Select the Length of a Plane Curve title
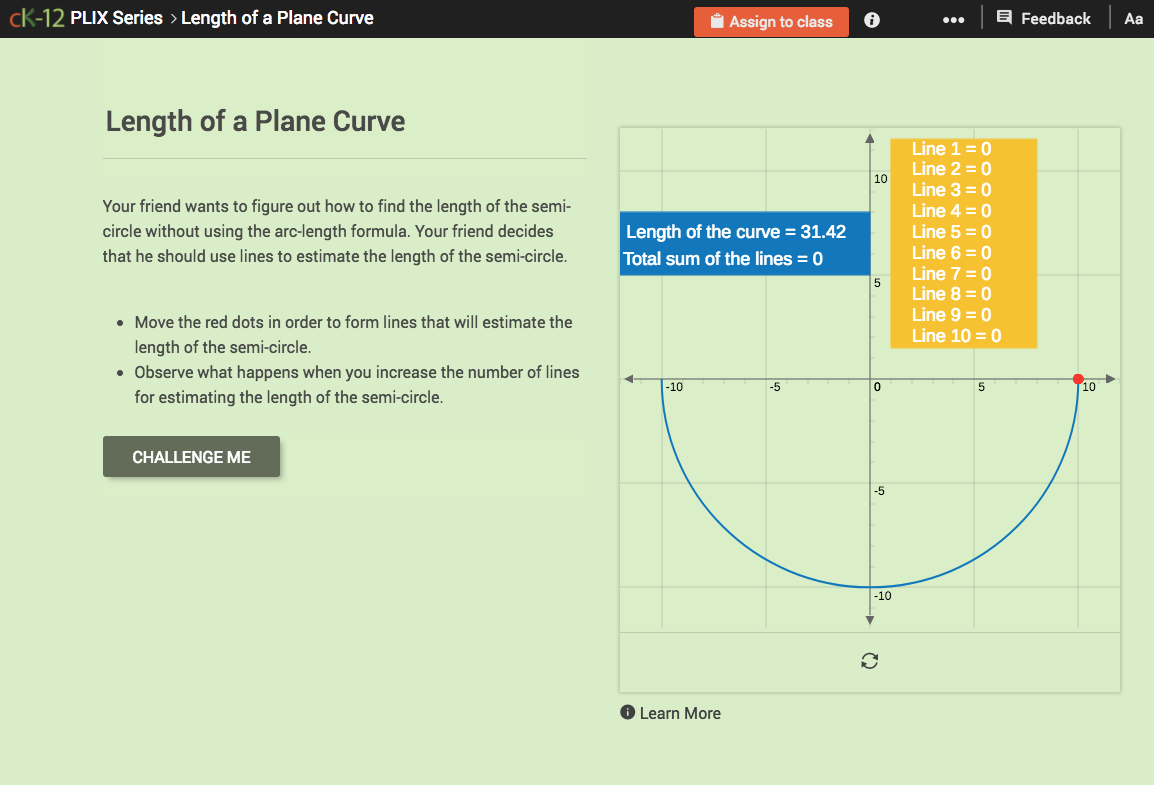Image resolution: width=1154 pixels, height=785 pixels. point(254,121)
